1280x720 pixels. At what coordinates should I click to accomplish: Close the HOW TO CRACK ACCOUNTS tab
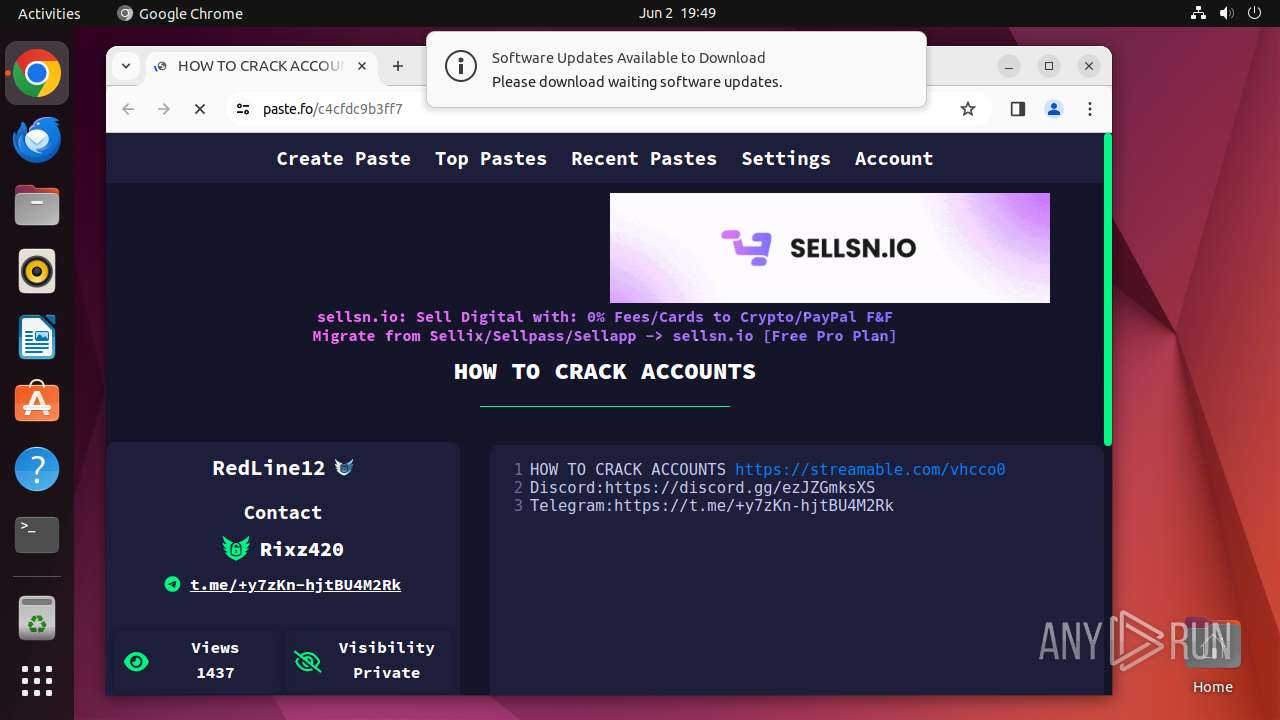pyautogui.click(x=362, y=66)
